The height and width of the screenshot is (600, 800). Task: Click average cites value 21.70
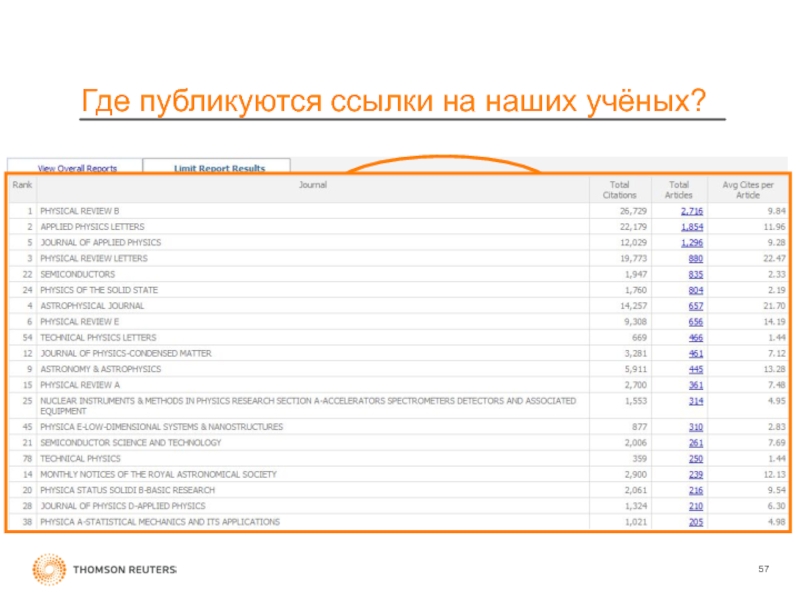(774, 306)
